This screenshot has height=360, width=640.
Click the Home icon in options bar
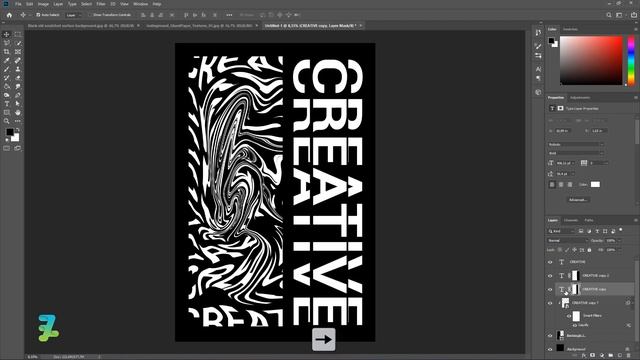[x=9, y=15]
